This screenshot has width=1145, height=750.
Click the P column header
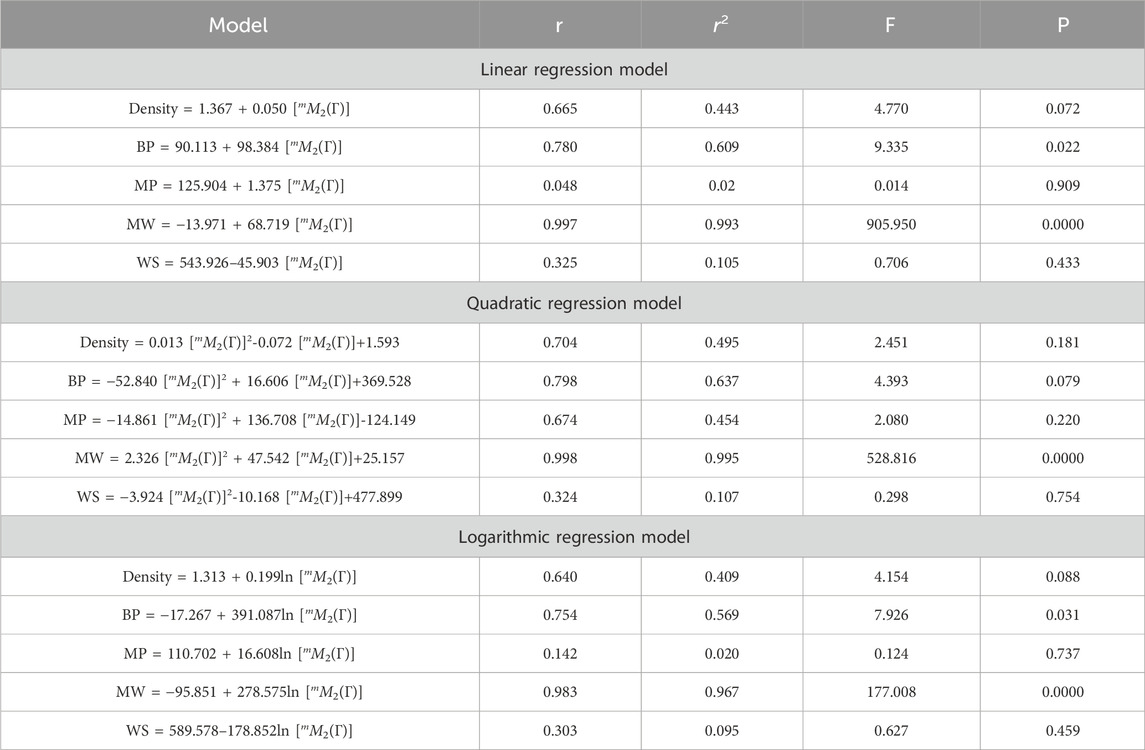[x=1062, y=25]
